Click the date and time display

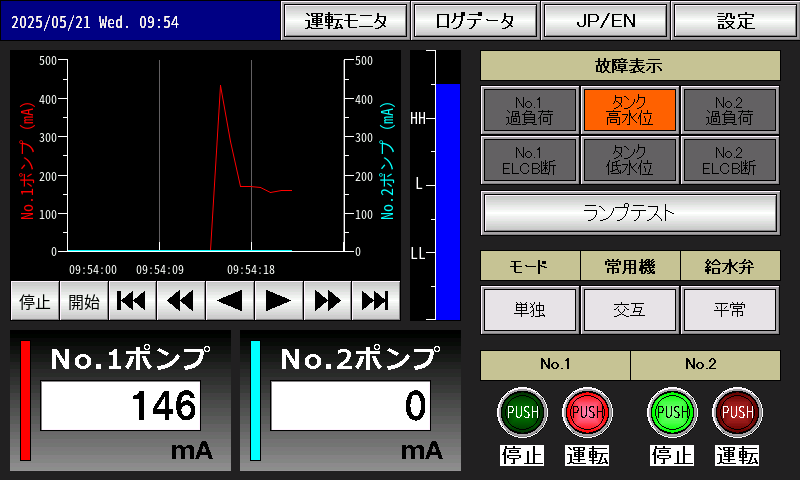pos(95,22)
